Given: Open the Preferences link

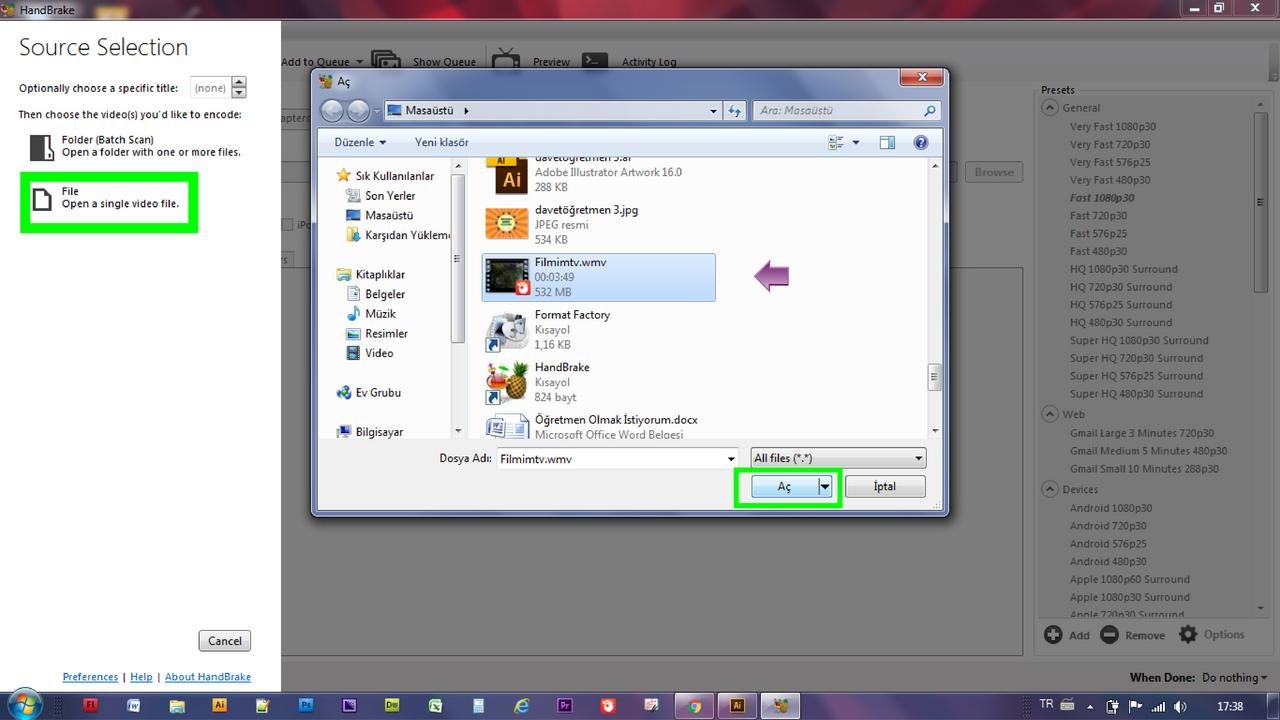Looking at the screenshot, I should tap(90, 677).
